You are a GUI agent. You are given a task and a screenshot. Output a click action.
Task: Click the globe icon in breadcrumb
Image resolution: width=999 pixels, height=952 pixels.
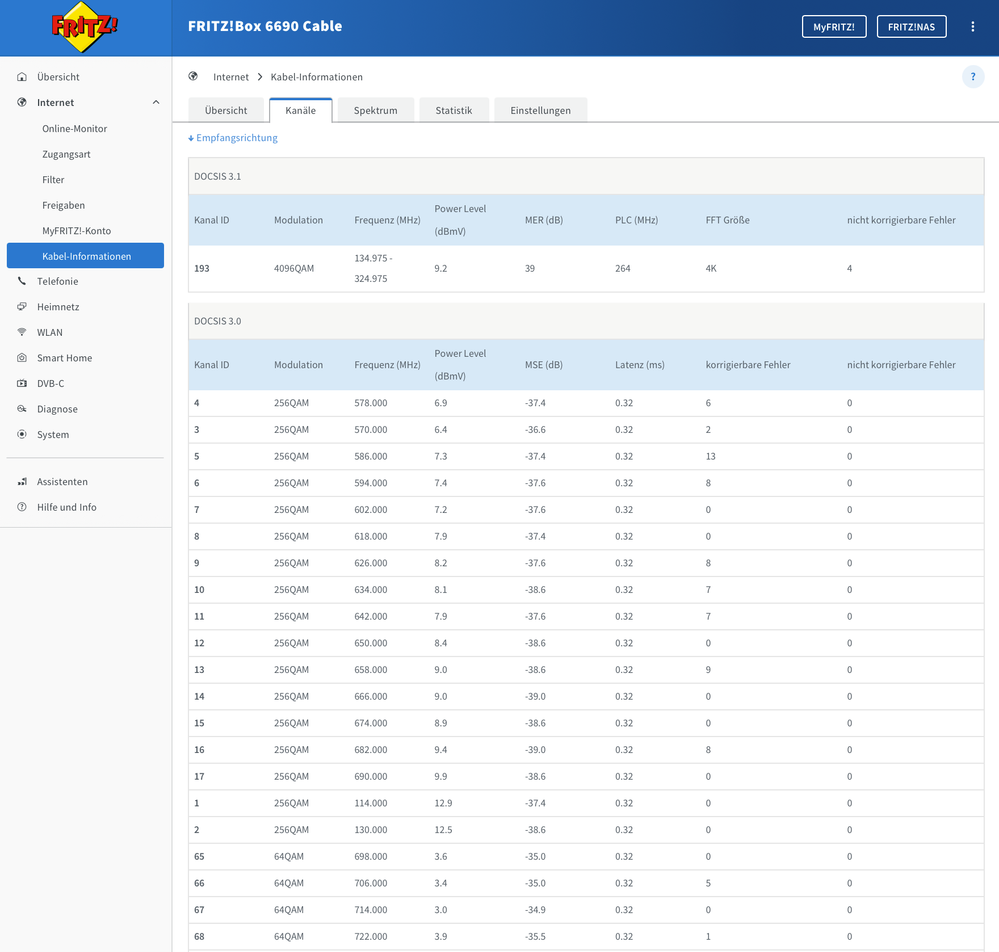click(x=194, y=77)
